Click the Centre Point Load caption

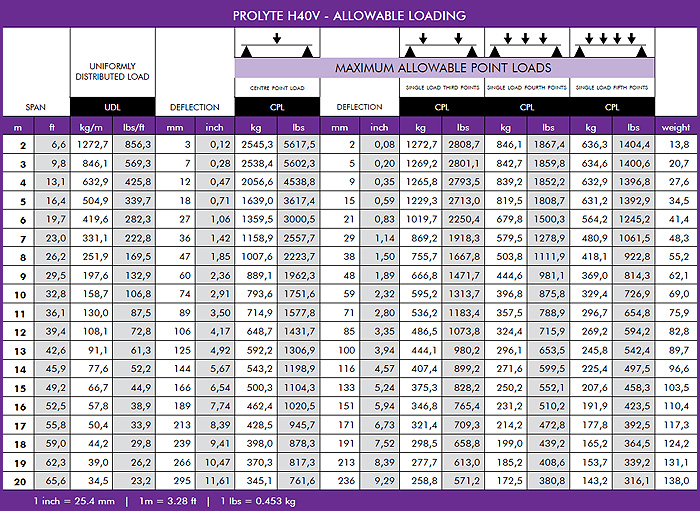277,89
